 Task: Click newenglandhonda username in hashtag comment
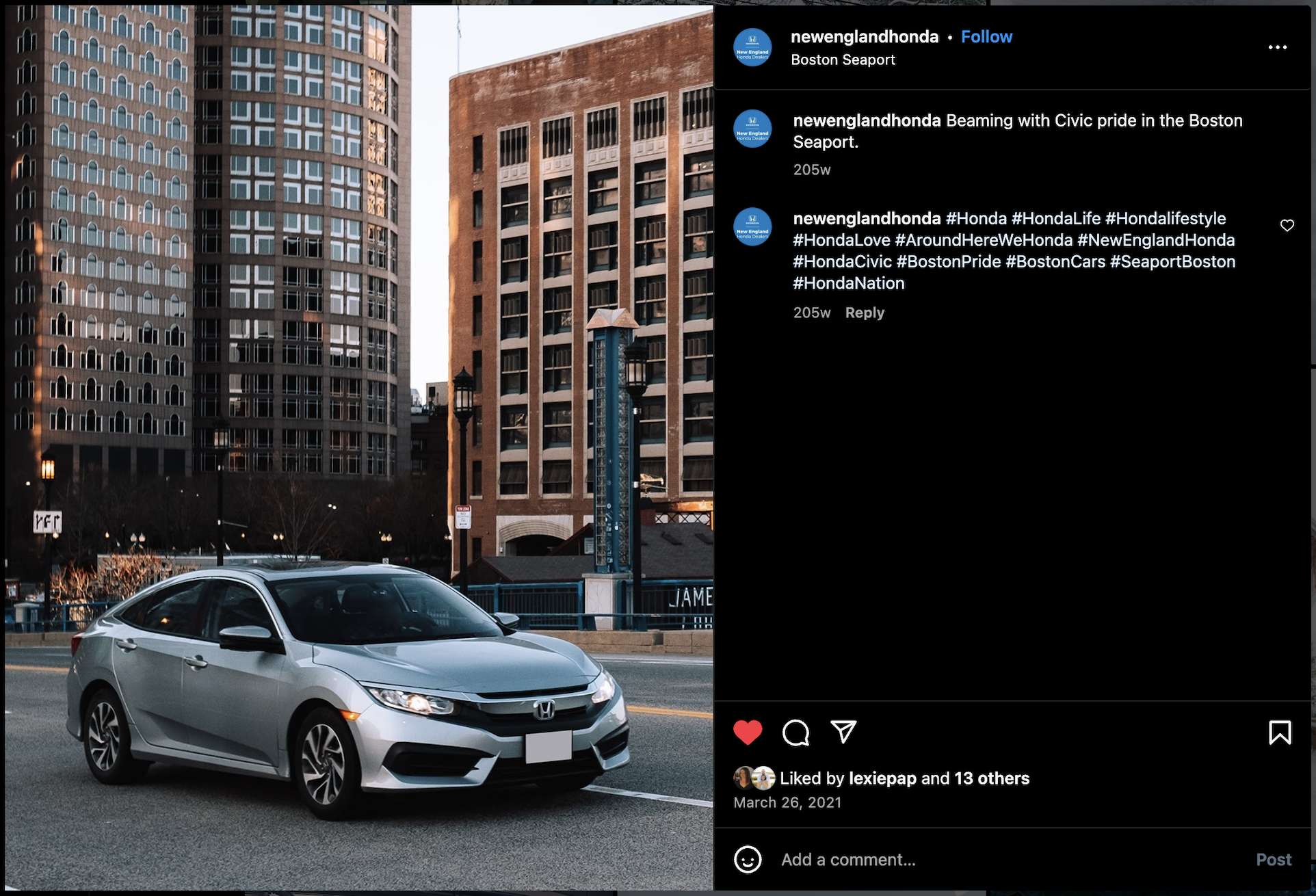[867, 219]
